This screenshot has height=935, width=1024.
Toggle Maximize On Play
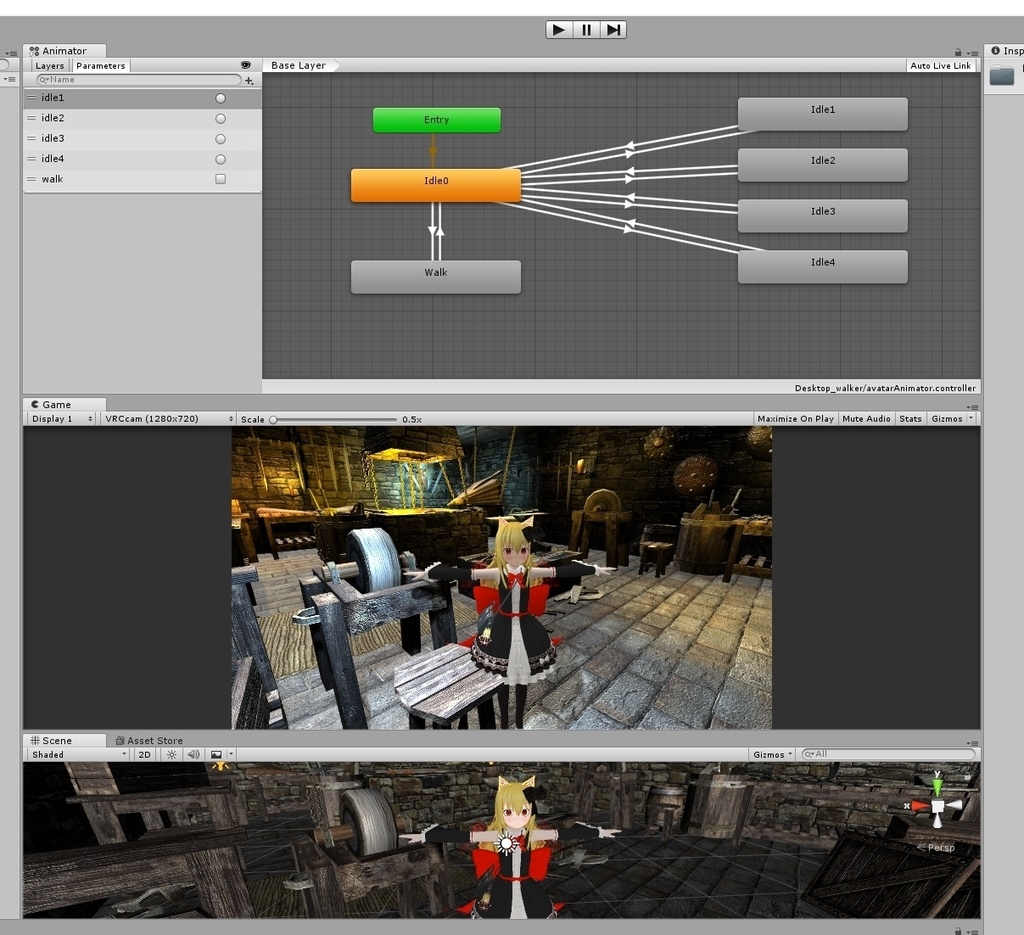(x=795, y=419)
